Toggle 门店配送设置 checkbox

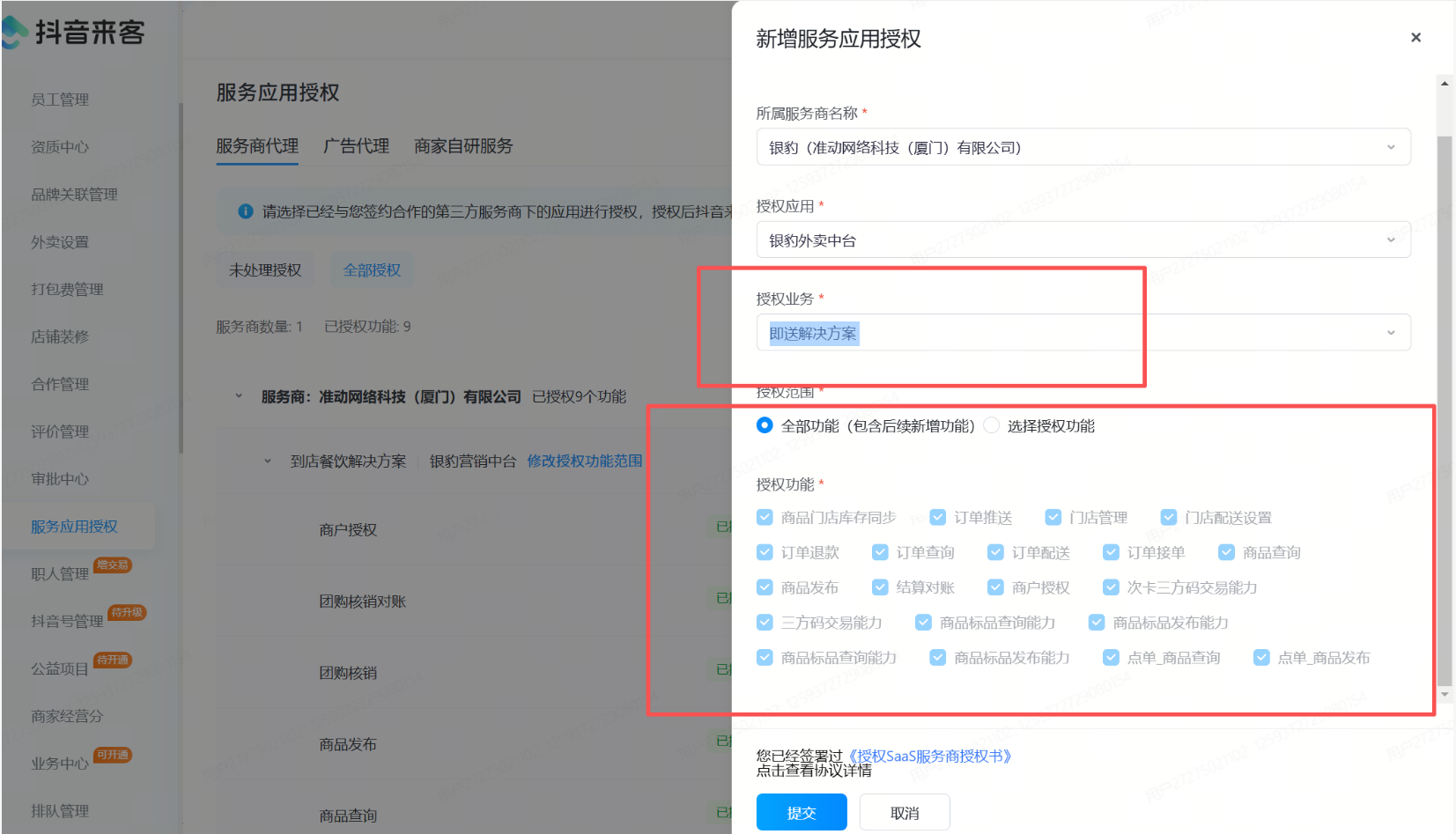1169,517
